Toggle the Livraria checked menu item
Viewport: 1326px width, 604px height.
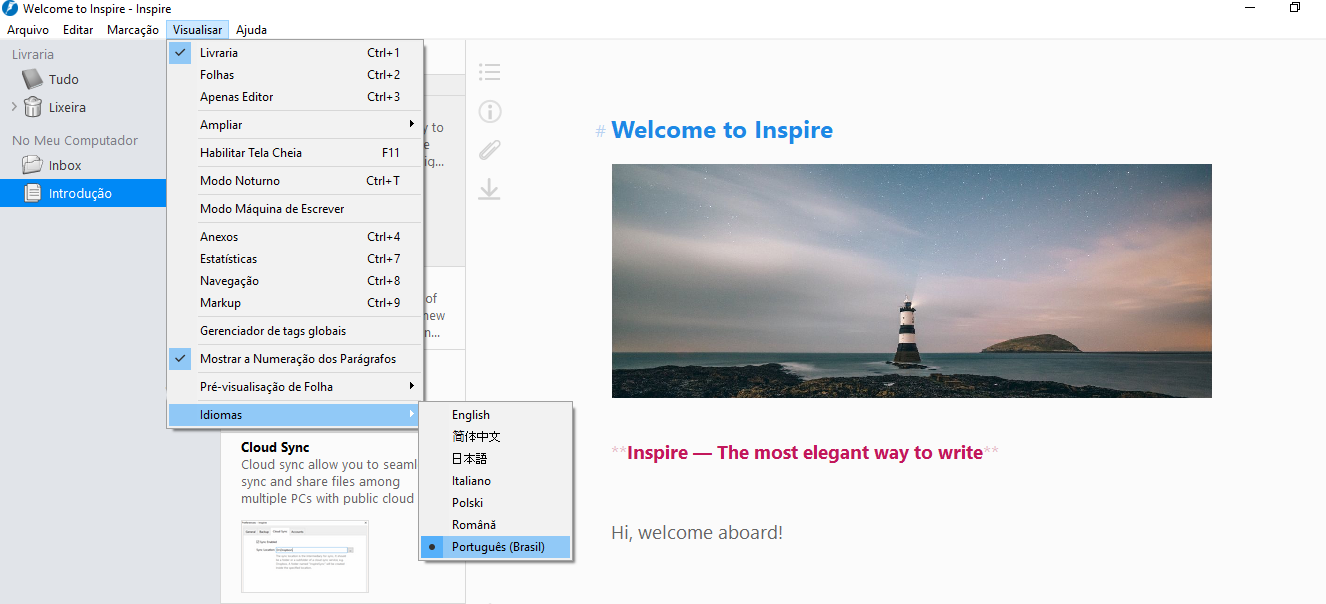[295, 53]
